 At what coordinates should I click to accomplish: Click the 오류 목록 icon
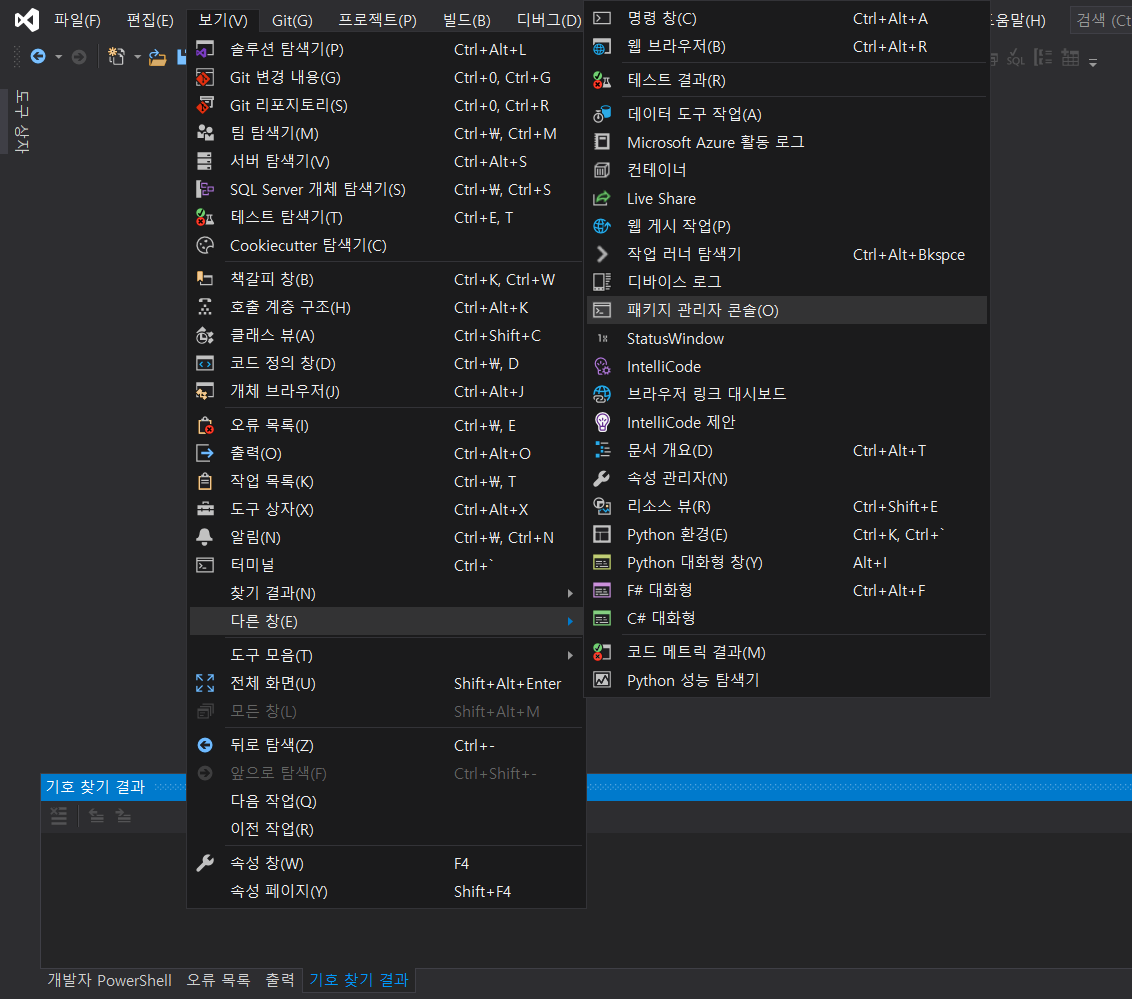click(205, 426)
